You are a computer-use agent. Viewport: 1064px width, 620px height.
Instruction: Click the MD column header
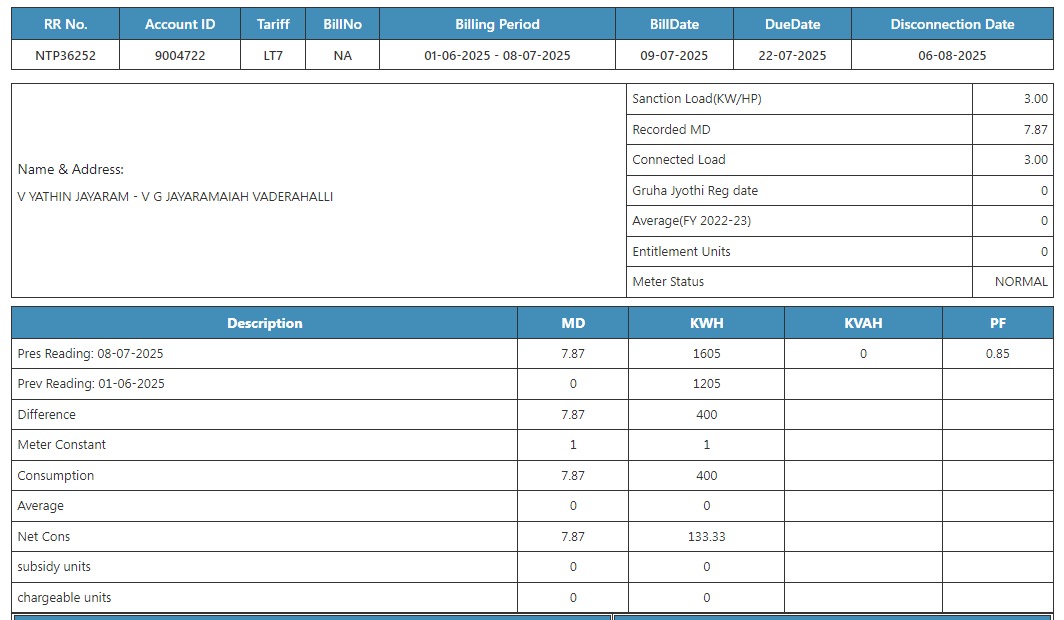(573, 324)
